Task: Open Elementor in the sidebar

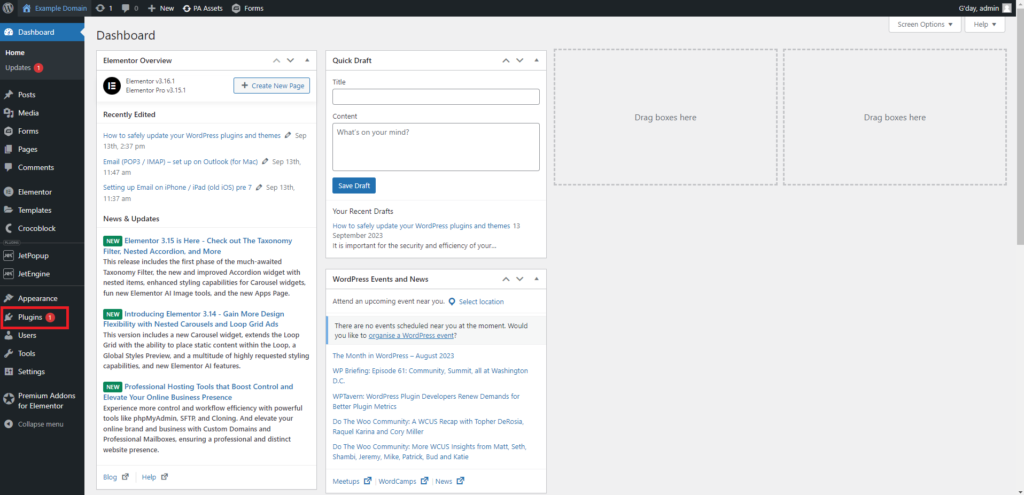Action: [x=42, y=192]
